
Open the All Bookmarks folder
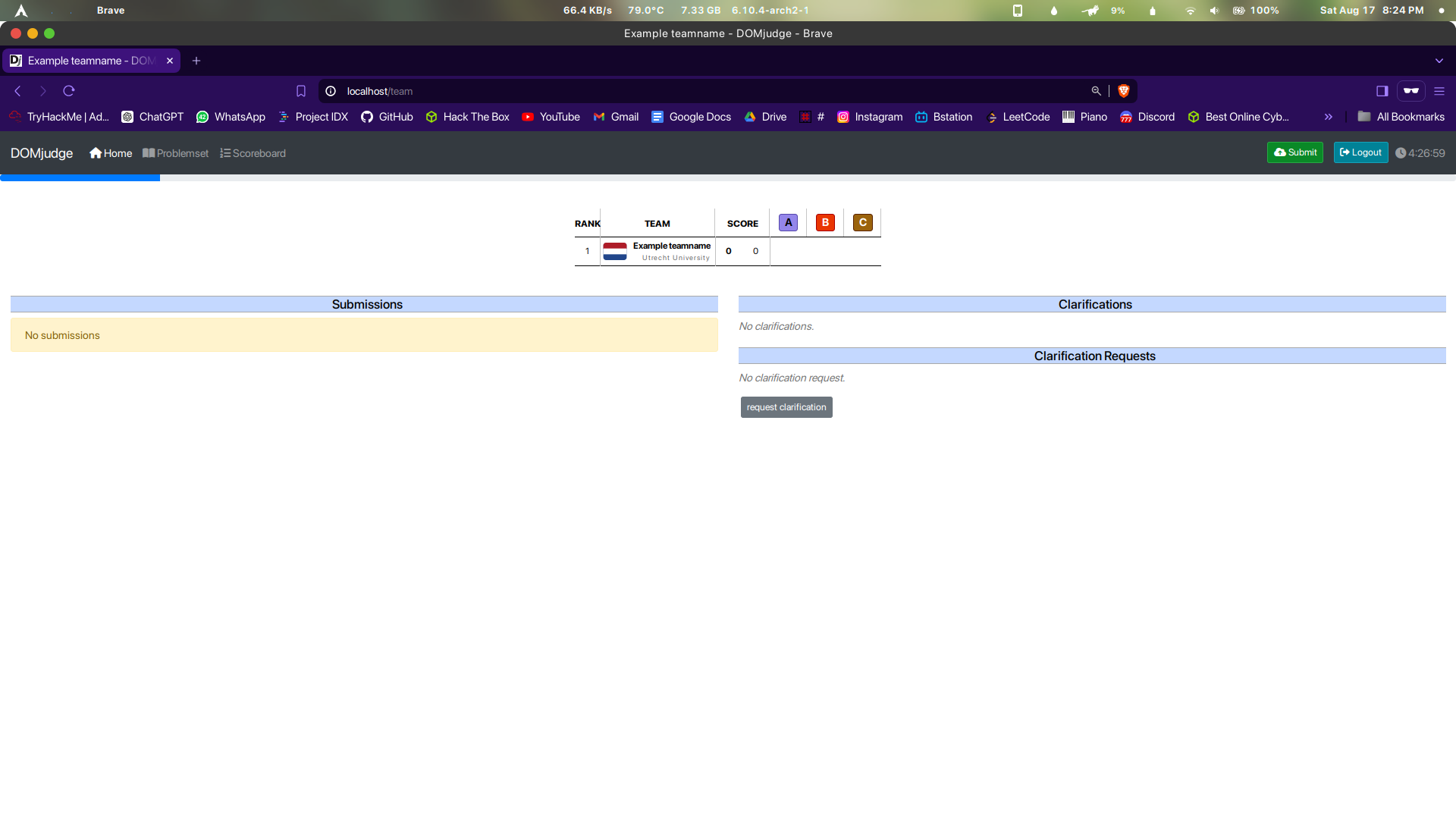pyautogui.click(x=1401, y=117)
